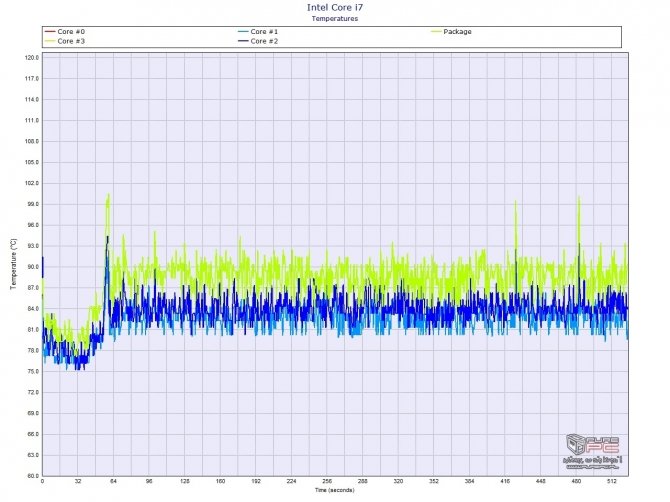Click the 120.0 tick on temperature axis

coord(32,58)
